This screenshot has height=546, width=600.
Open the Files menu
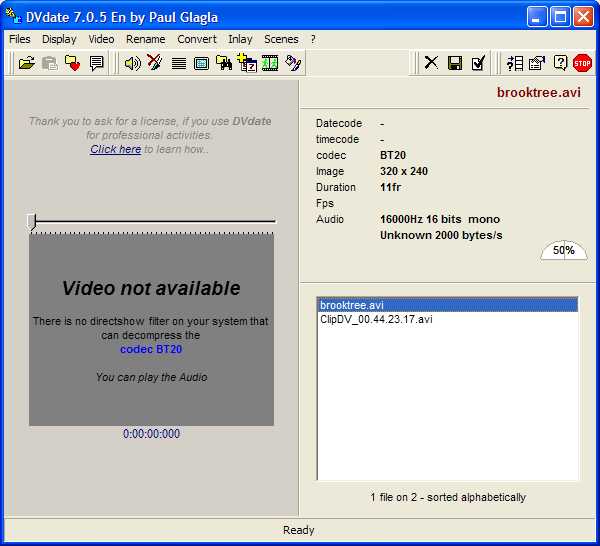point(20,39)
